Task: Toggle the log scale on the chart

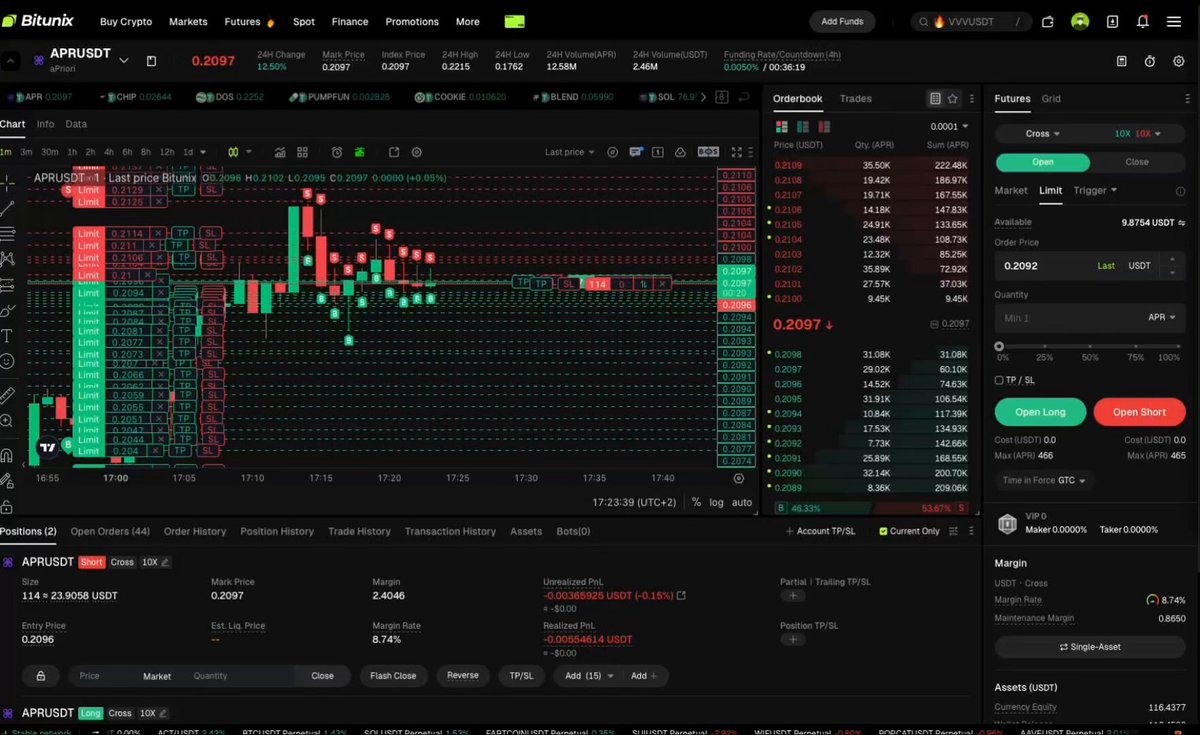Action: tap(716, 502)
